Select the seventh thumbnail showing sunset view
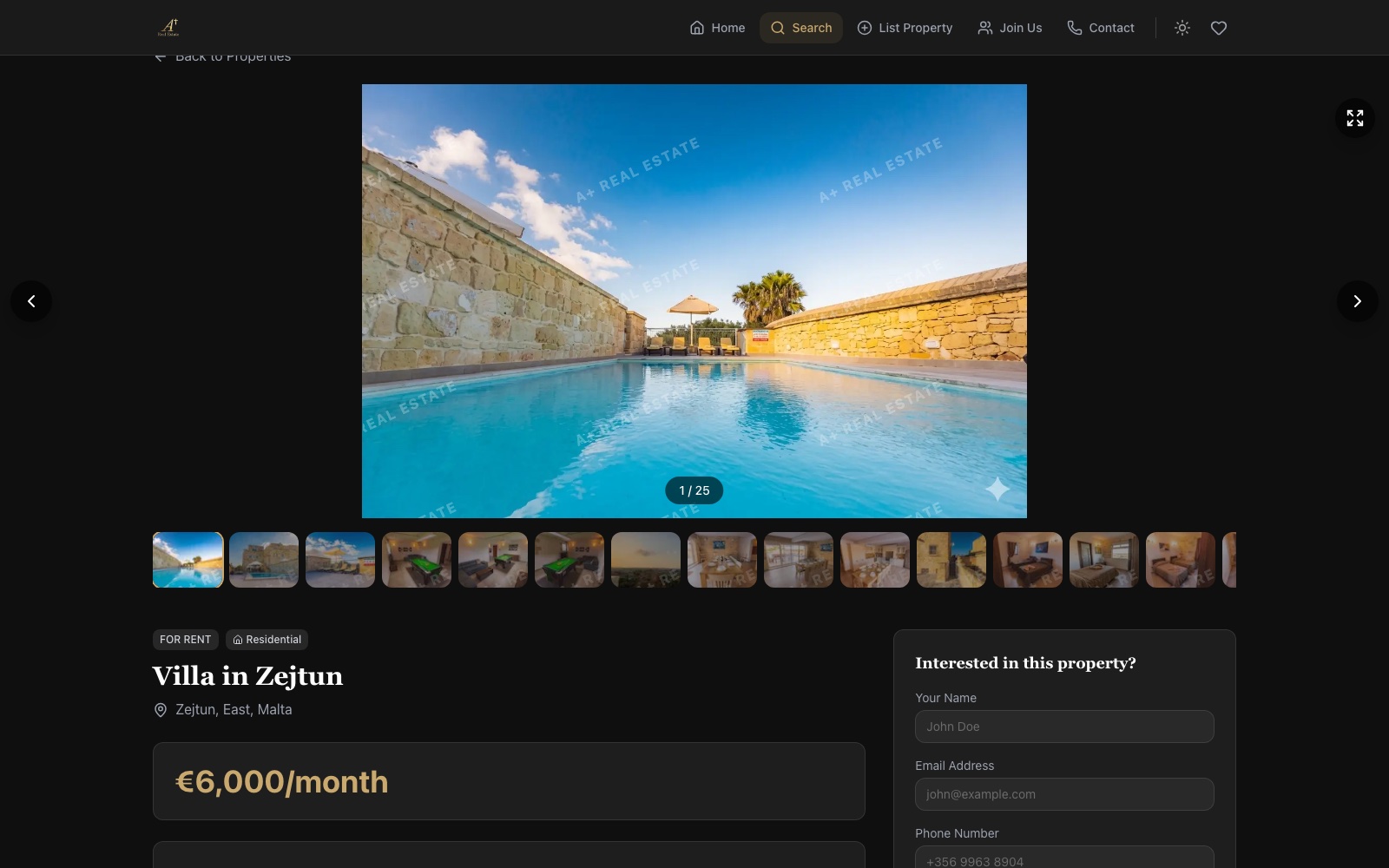Screen dimensions: 1389x868 click(646, 560)
